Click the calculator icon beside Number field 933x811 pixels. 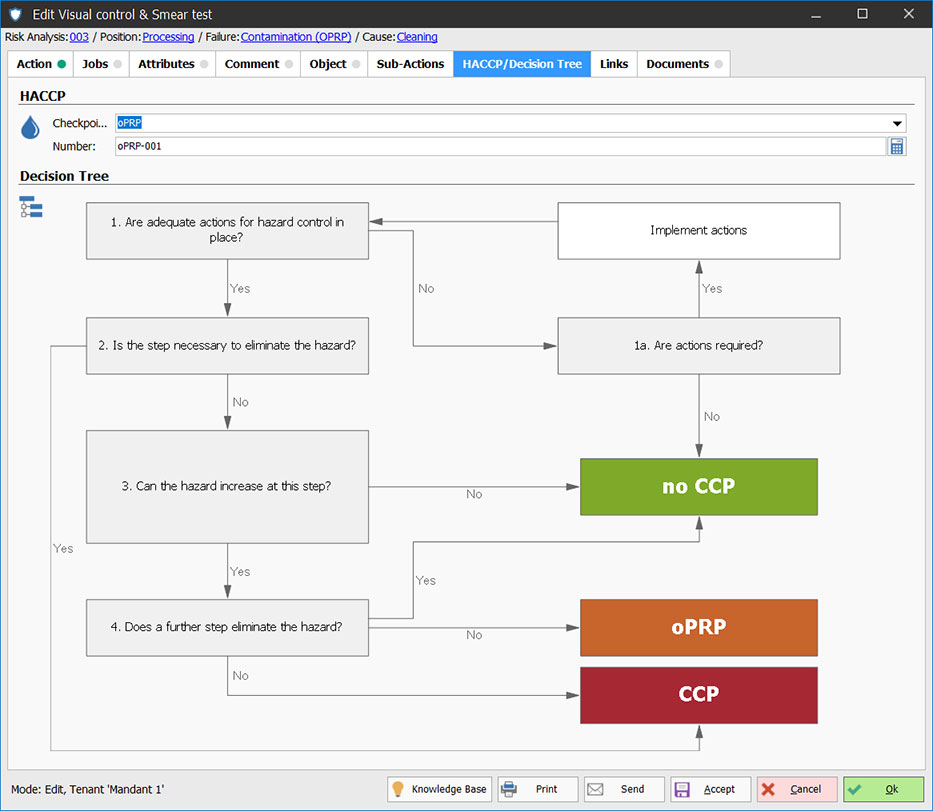[x=897, y=146]
